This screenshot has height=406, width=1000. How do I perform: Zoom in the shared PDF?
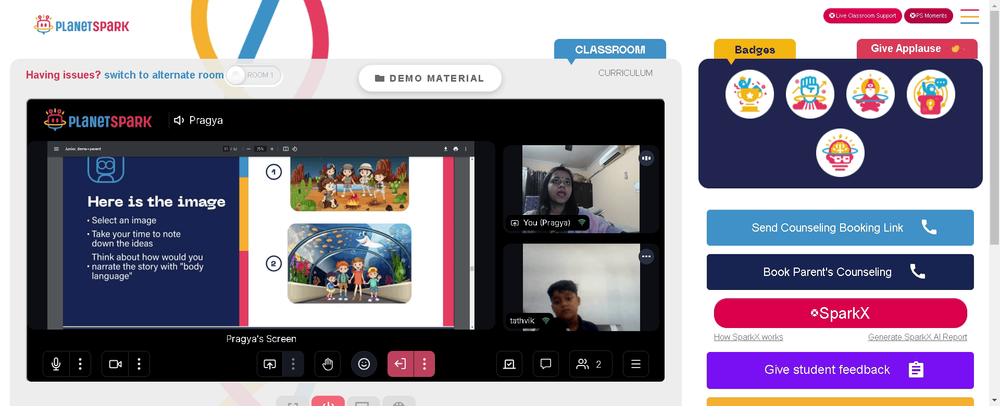tap(272, 149)
